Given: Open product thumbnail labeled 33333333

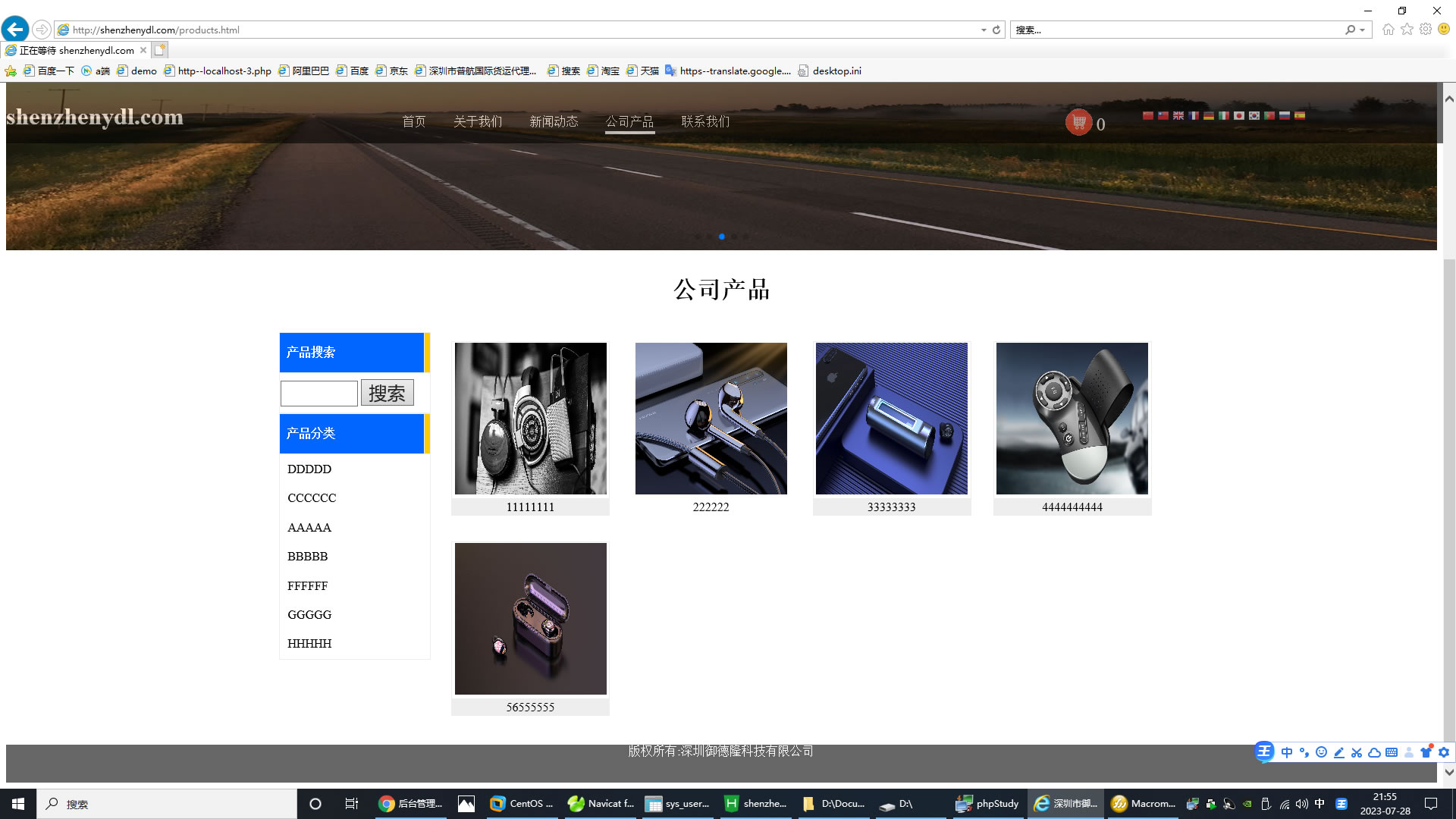Looking at the screenshot, I should (x=892, y=419).
